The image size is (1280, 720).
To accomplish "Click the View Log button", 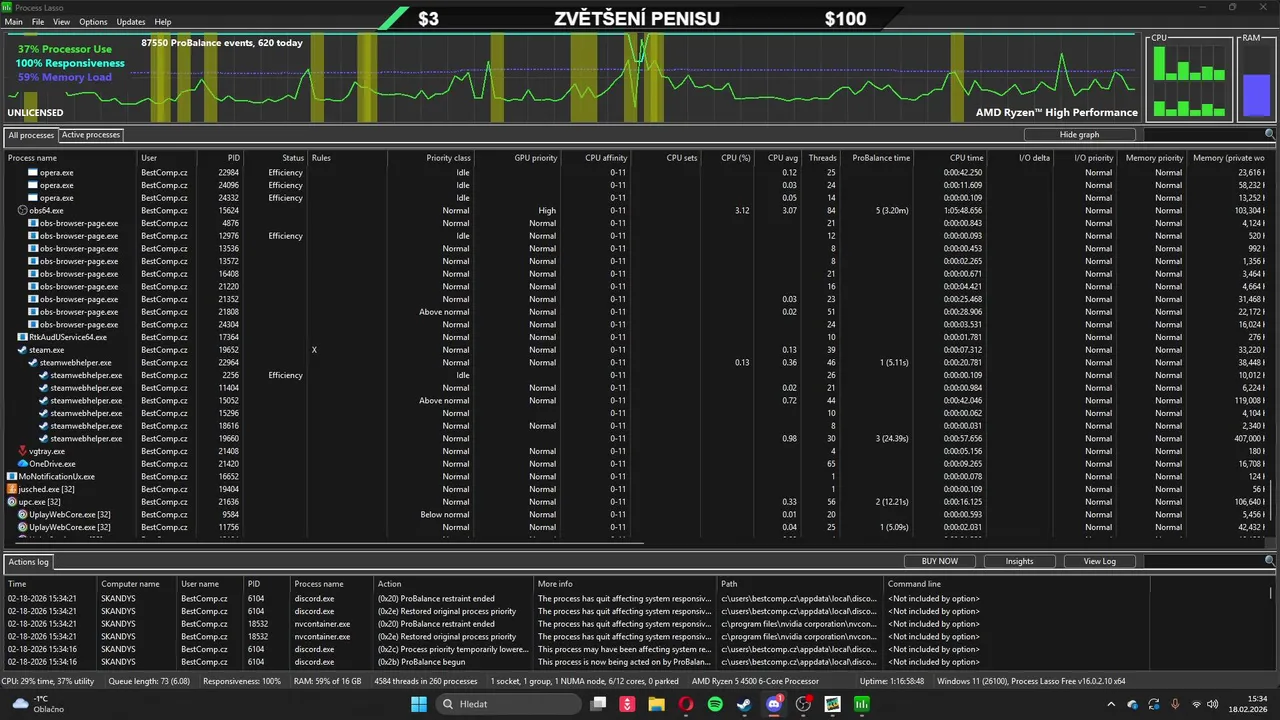I will click(x=1099, y=561).
